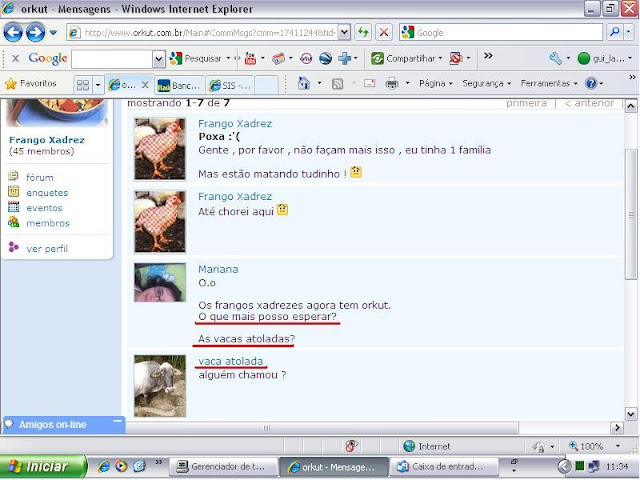
Task: Click the vaca atolada cow photo thumbnail
Action: tap(160, 386)
